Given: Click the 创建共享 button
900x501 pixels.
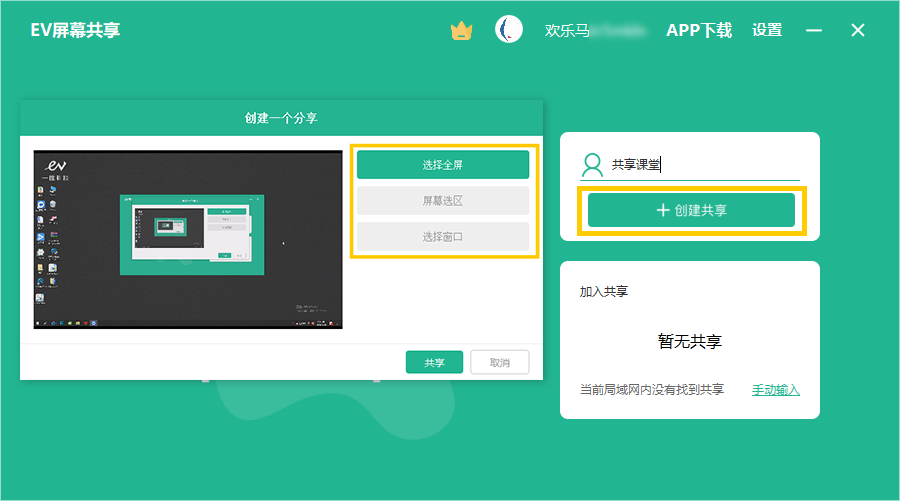Looking at the screenshot, I should [x=691, y=210].
